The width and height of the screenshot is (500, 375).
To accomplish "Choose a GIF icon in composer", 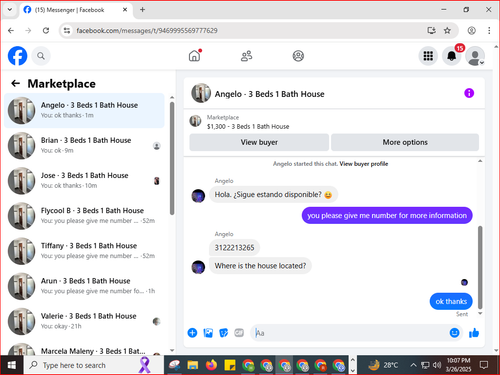I will point(239,333).
